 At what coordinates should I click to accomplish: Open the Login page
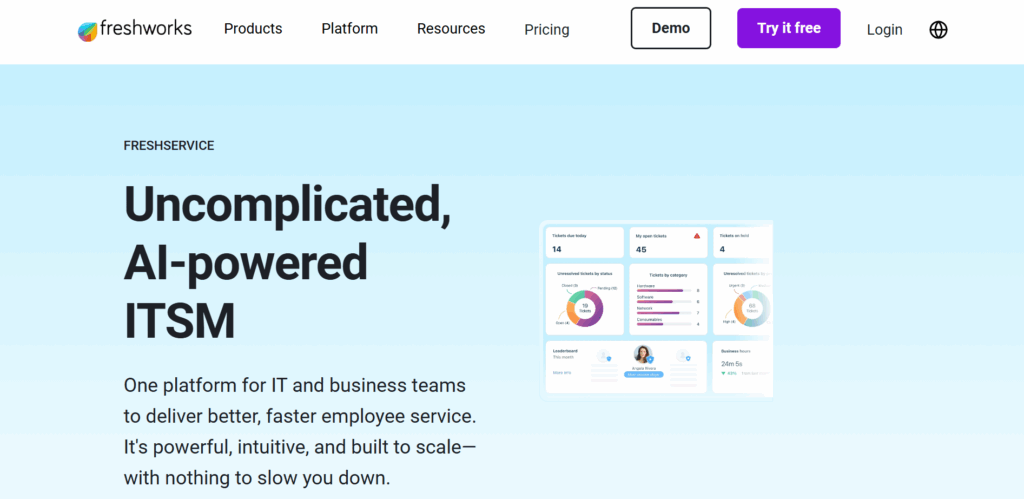(x=884, y=30)
